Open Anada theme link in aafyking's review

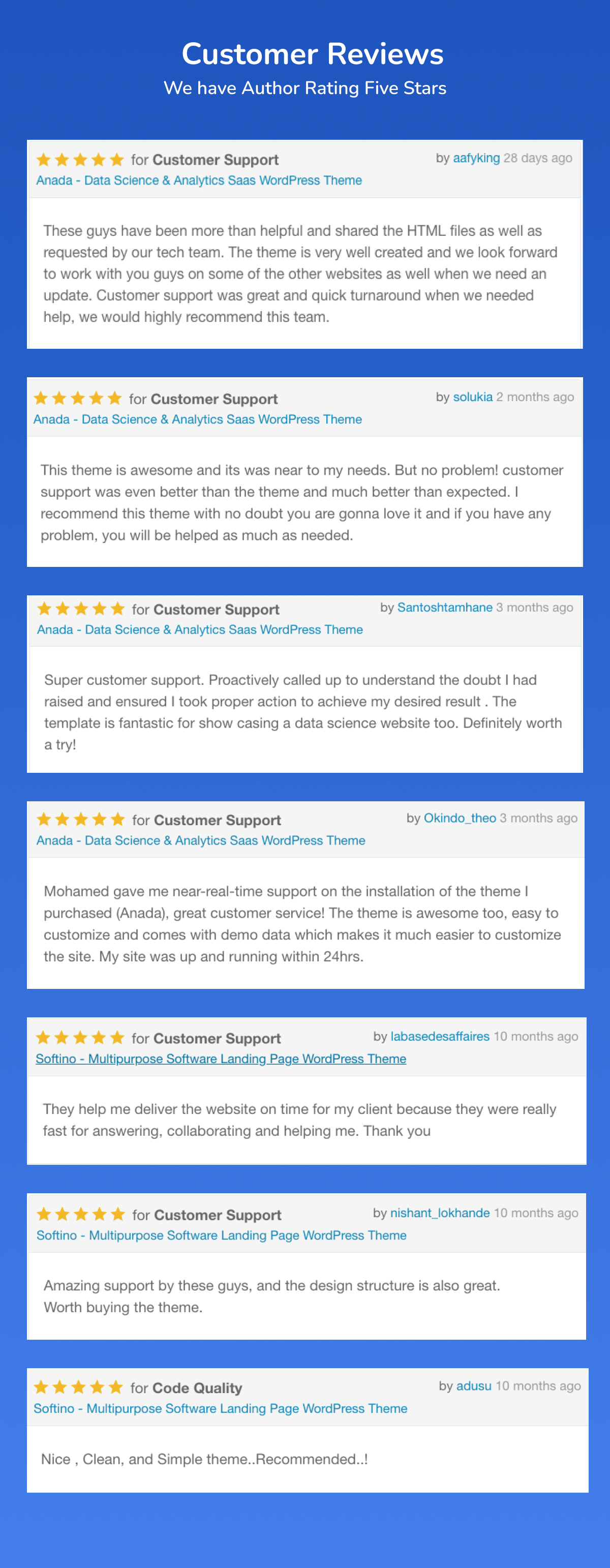click(x=198, y=180)
